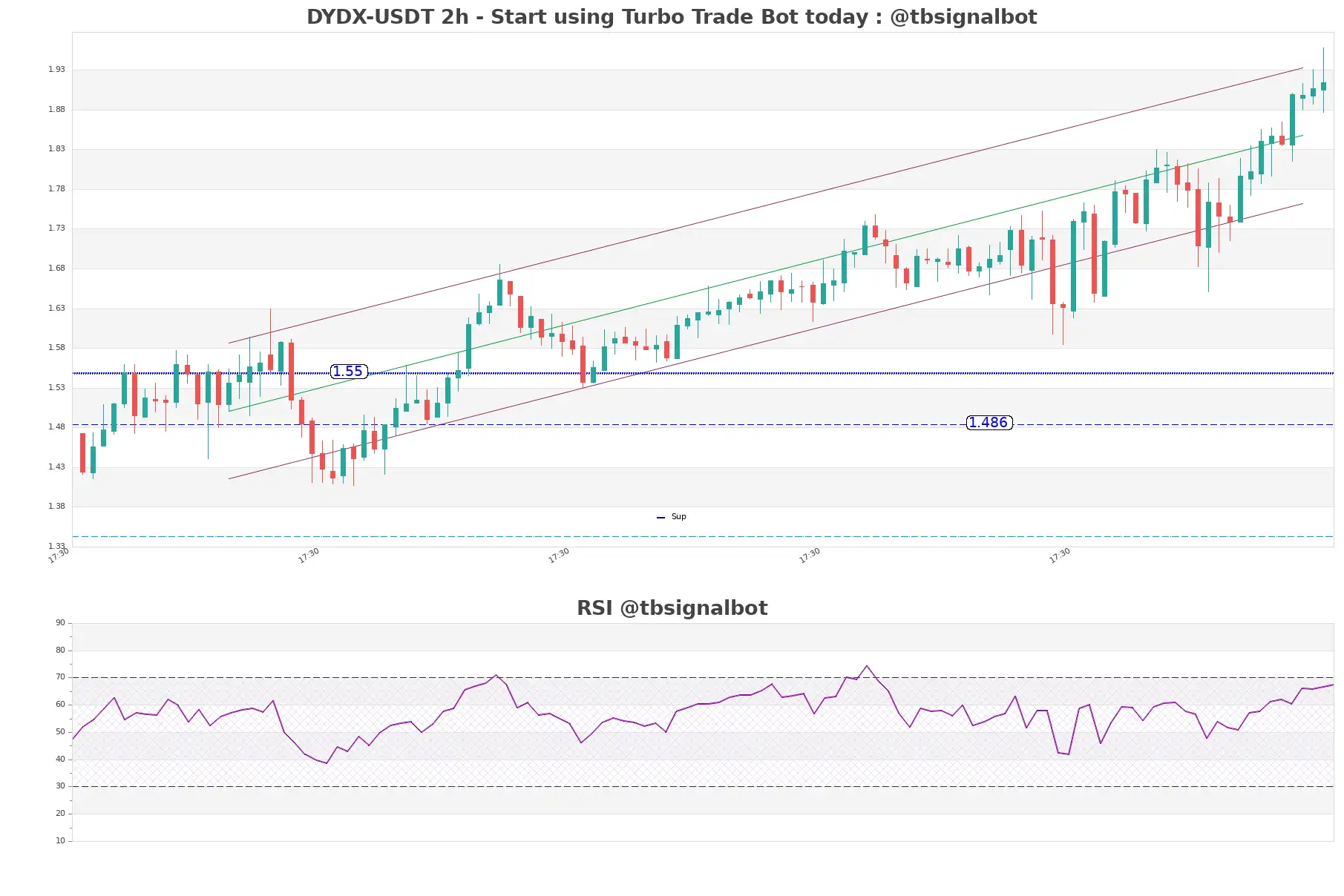Viewport: 1344px width, 896px height.
Task: Click the RSI 80 axis label
Action: 60,650
